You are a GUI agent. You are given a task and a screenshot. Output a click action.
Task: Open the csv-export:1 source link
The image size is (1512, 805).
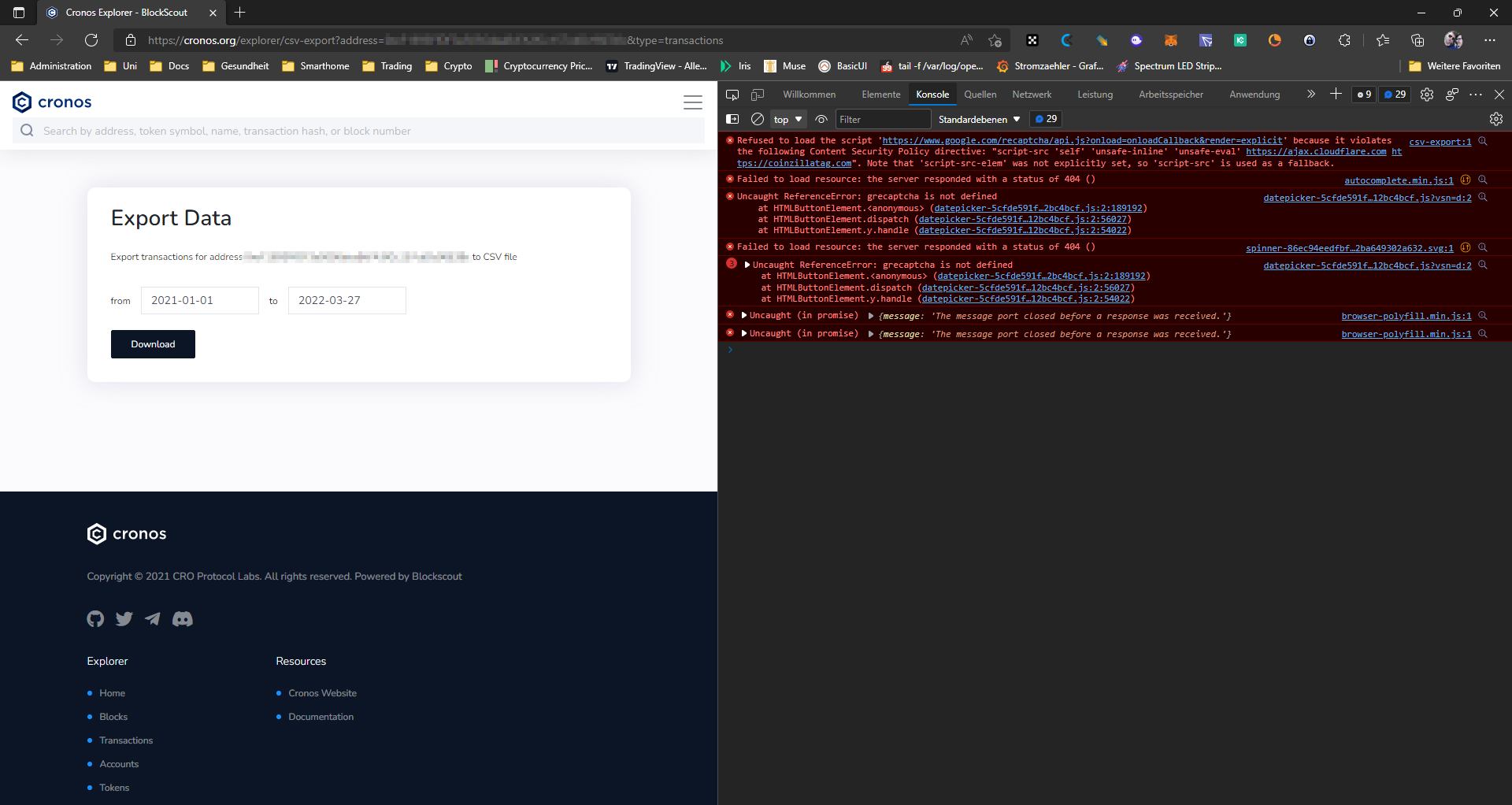1440,142
